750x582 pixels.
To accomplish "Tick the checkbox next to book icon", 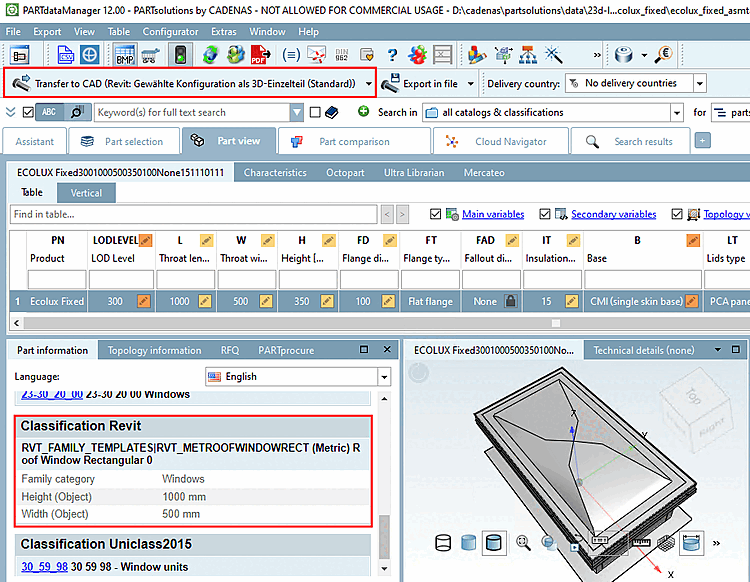I will pos(315,112).
